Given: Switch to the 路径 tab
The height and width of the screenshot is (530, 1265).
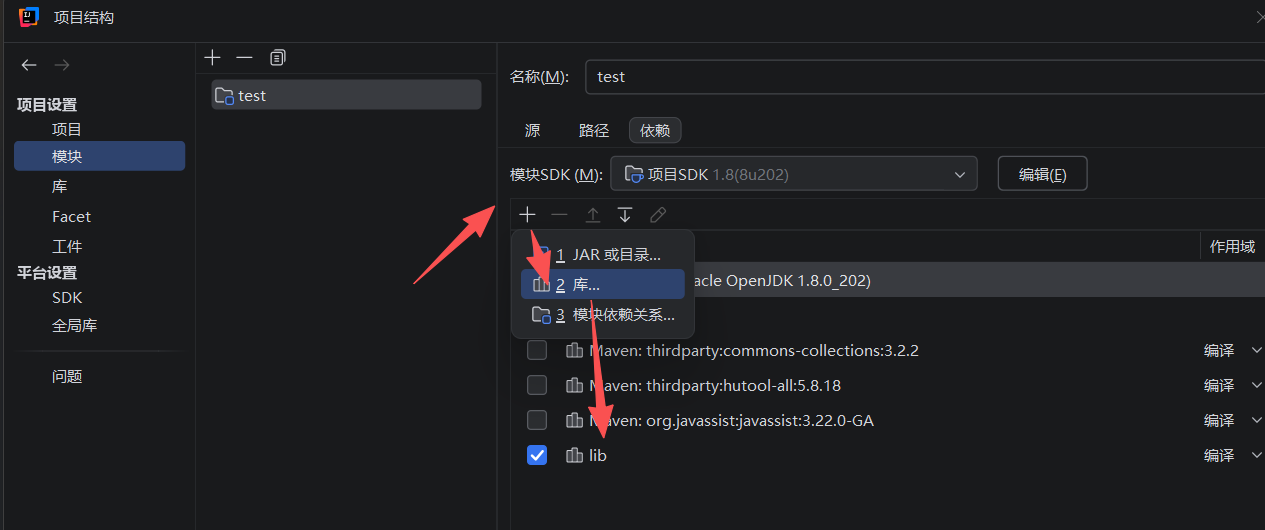Looking at the screenshot, I should click(593, 130).
